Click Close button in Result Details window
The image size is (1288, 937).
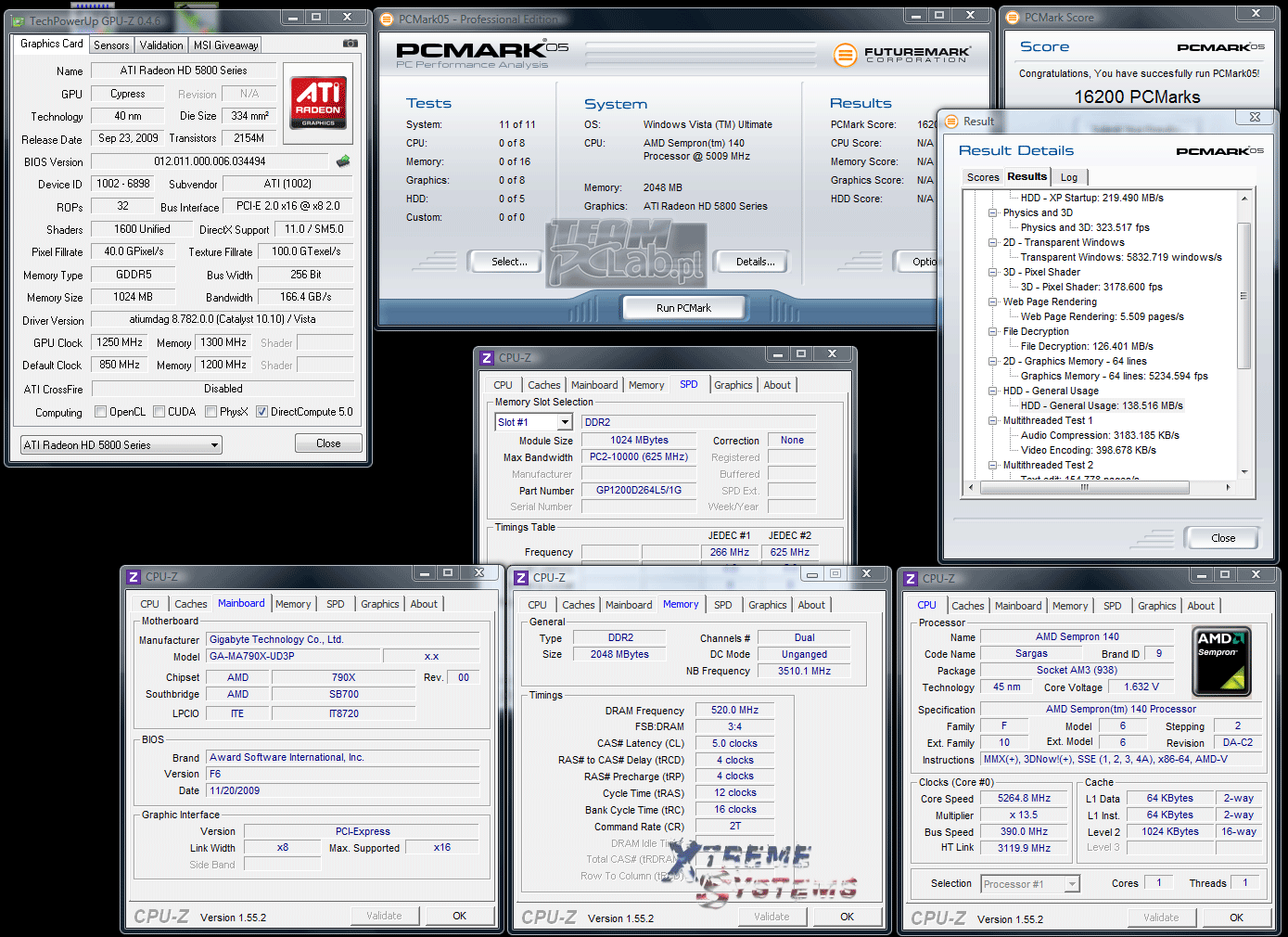pos(1223,538)
